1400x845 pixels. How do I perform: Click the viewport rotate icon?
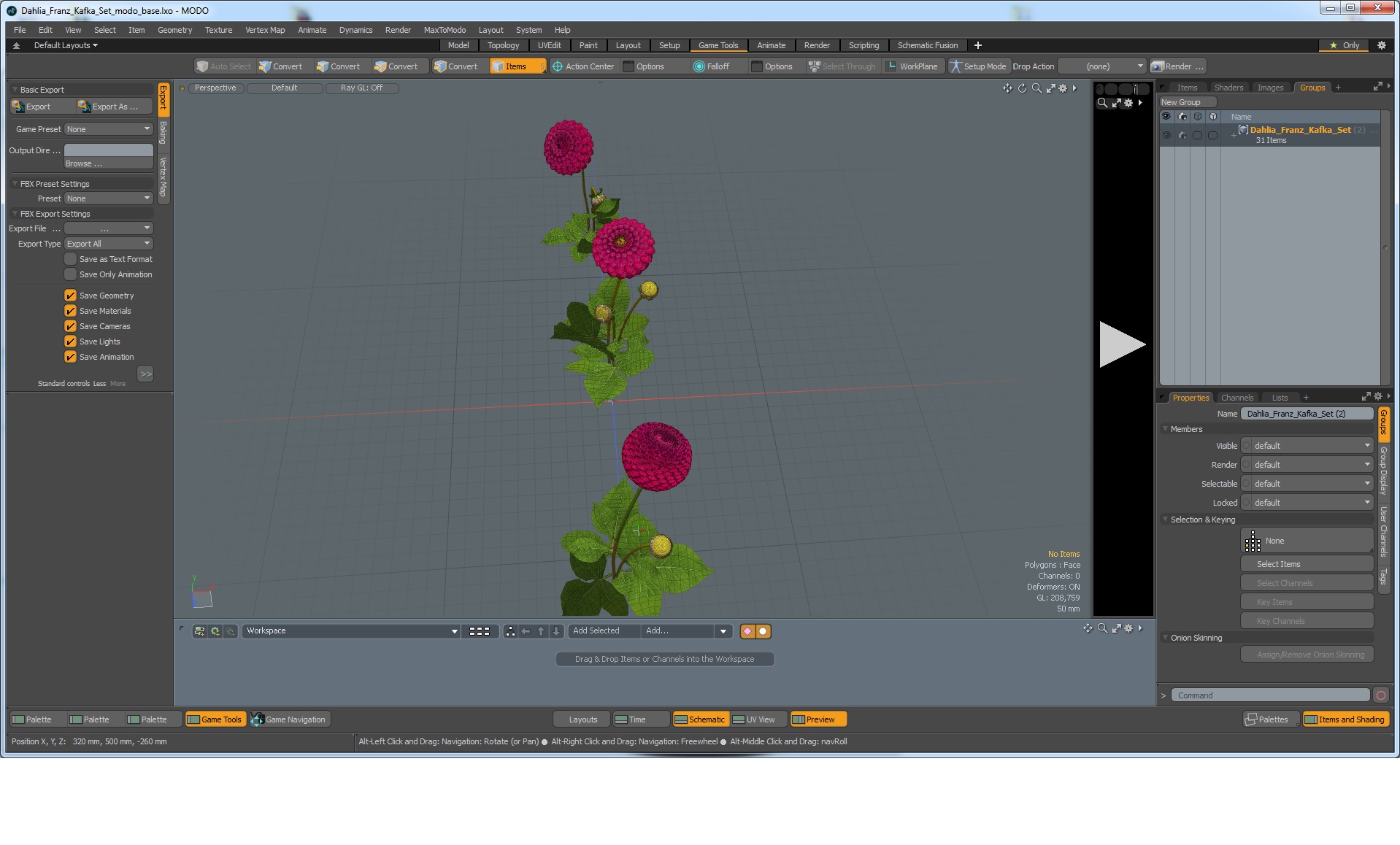1022,88
